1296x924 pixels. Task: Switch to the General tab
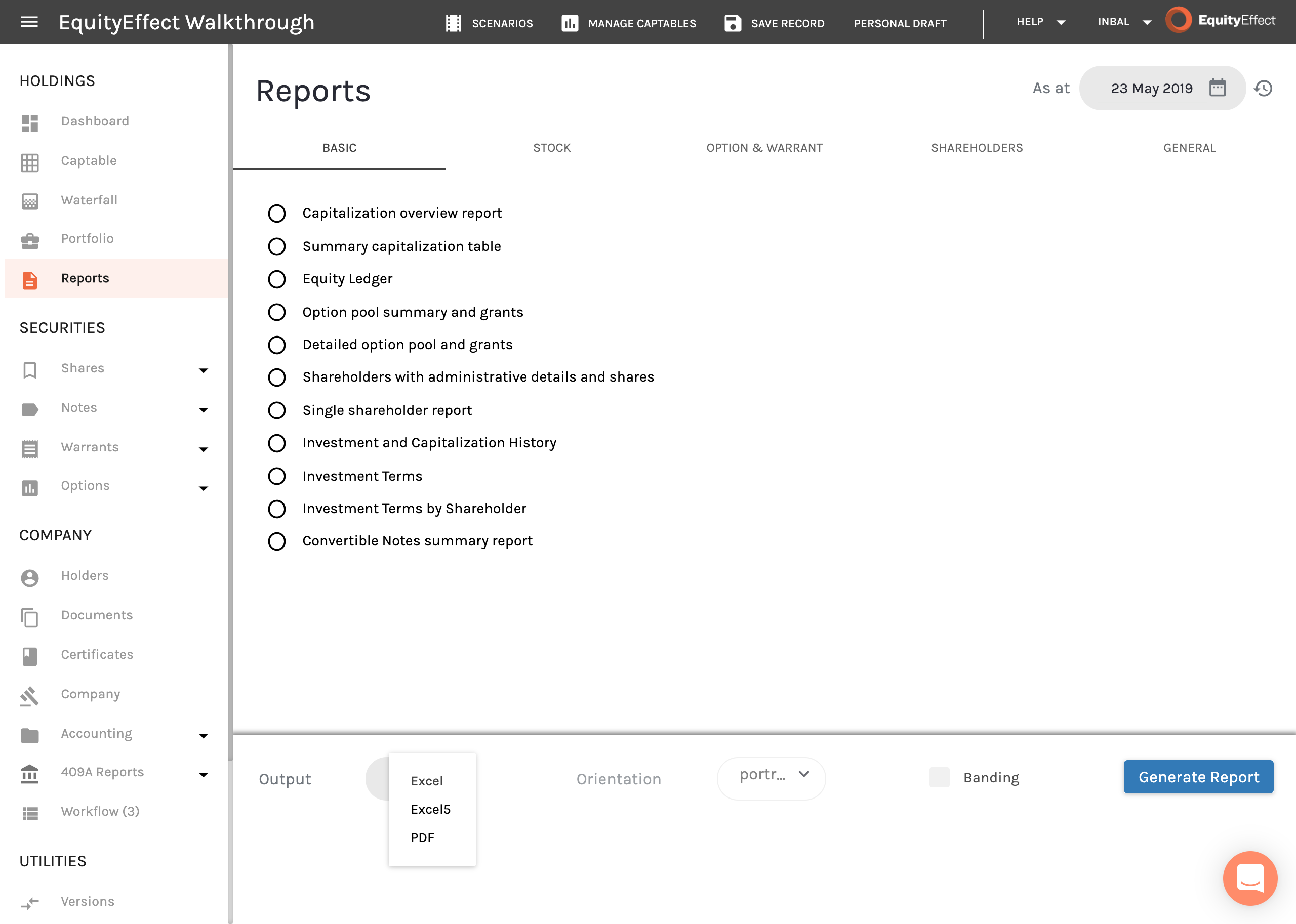click(1189, 148)
